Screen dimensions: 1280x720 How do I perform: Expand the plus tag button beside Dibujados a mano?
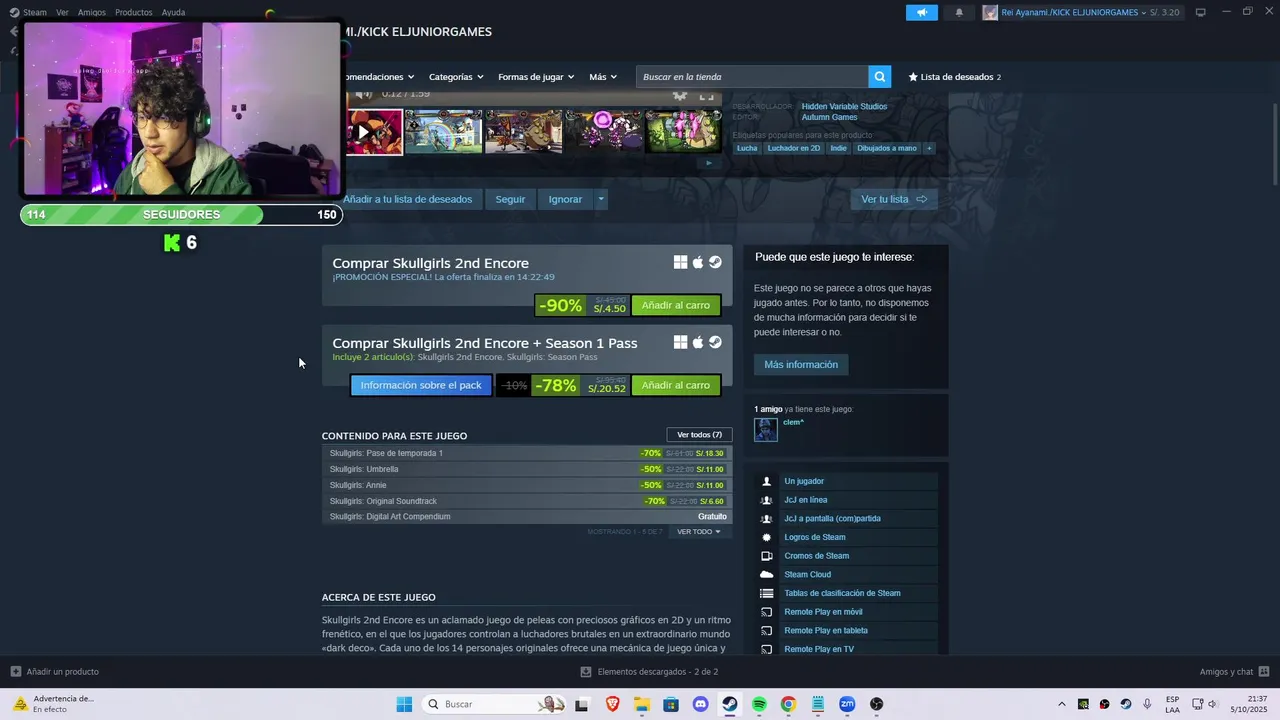(929, 148)
